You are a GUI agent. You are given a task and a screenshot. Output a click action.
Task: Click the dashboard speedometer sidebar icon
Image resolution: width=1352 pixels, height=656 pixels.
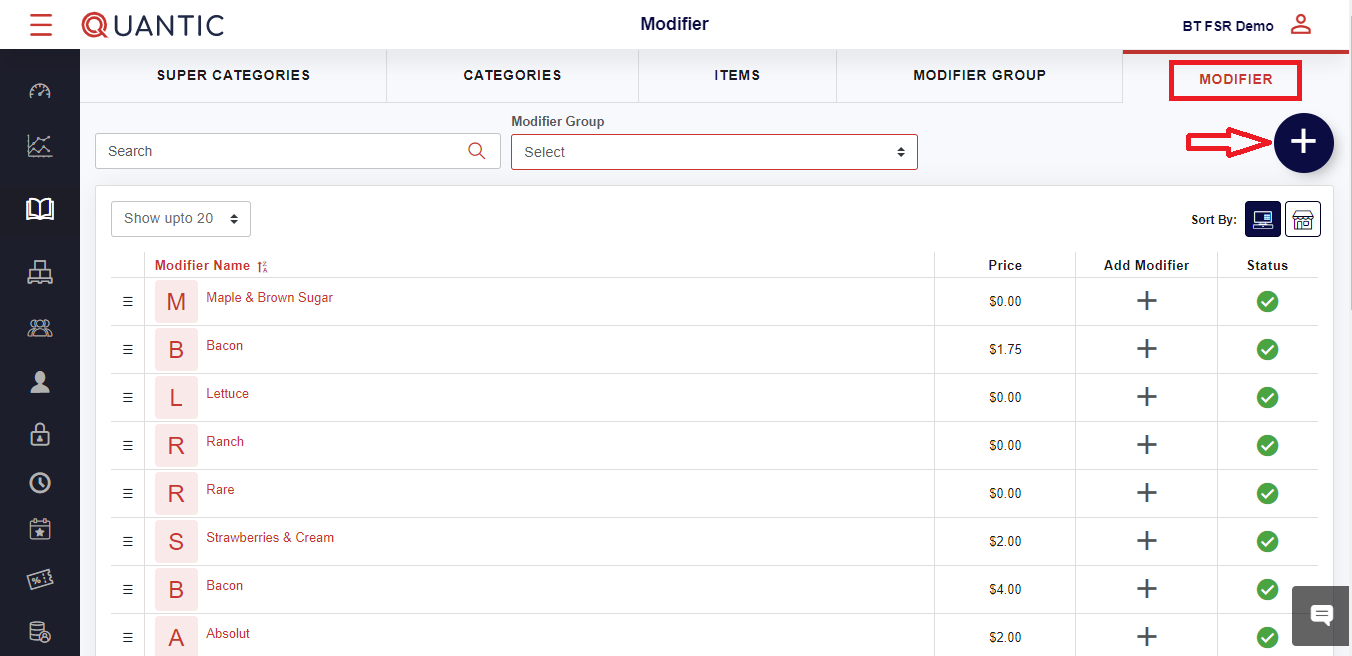[40, 92]
